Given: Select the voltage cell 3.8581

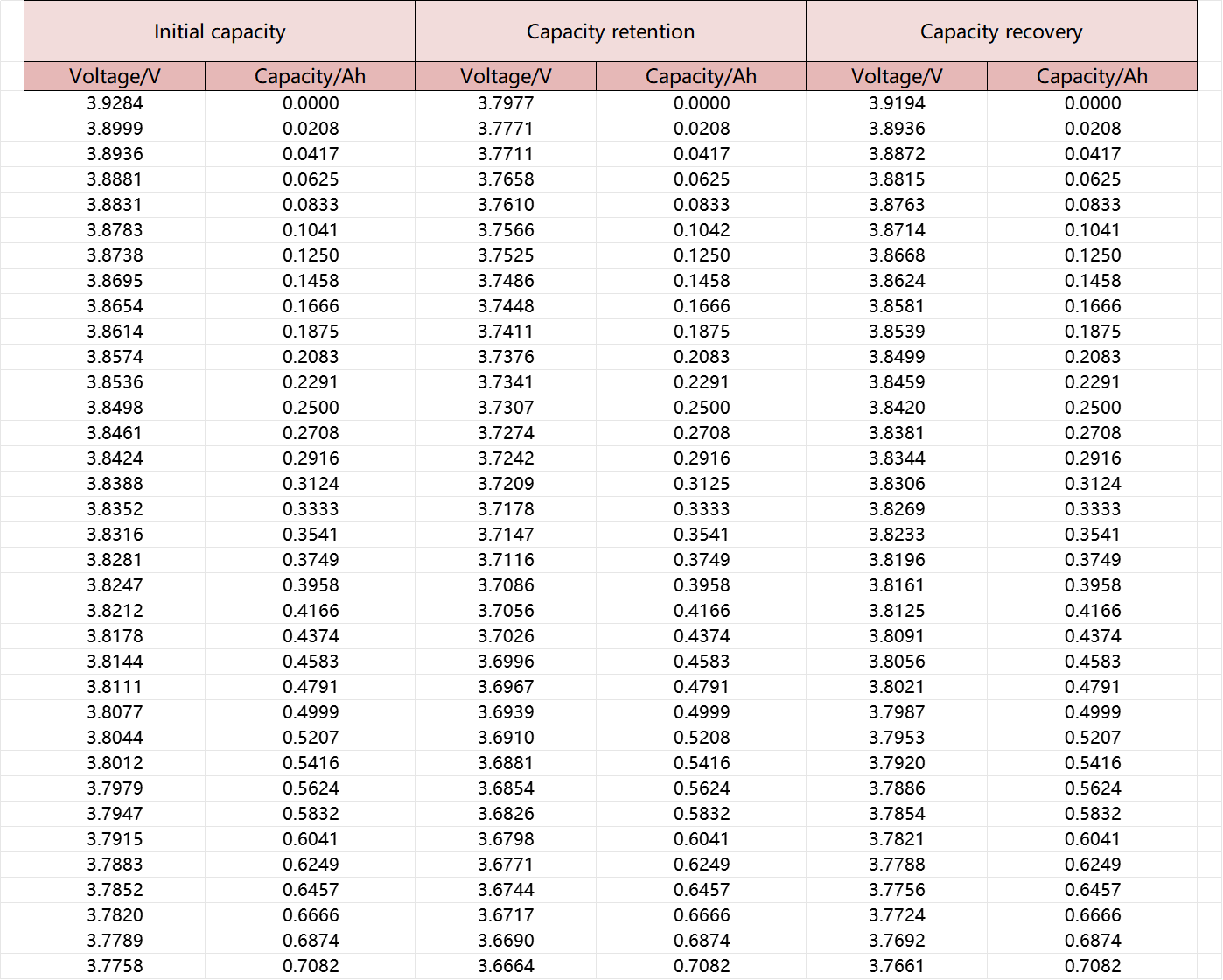Looking at the screenshot, I should tap(897, 306).
